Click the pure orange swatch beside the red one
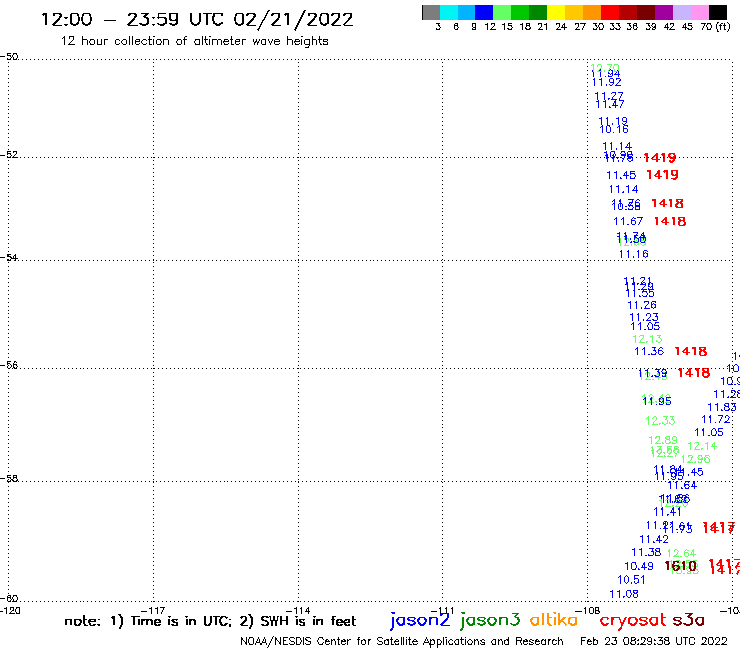The image size is (740, 650). (x=592, y=12)
